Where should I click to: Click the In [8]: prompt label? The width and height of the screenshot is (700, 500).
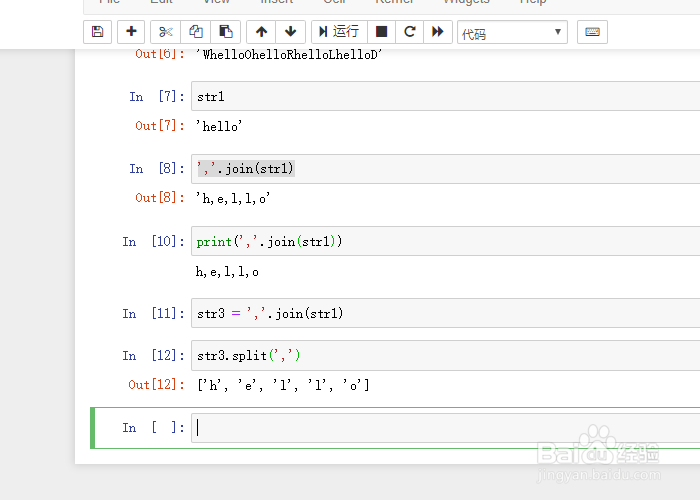pos(157,169)
